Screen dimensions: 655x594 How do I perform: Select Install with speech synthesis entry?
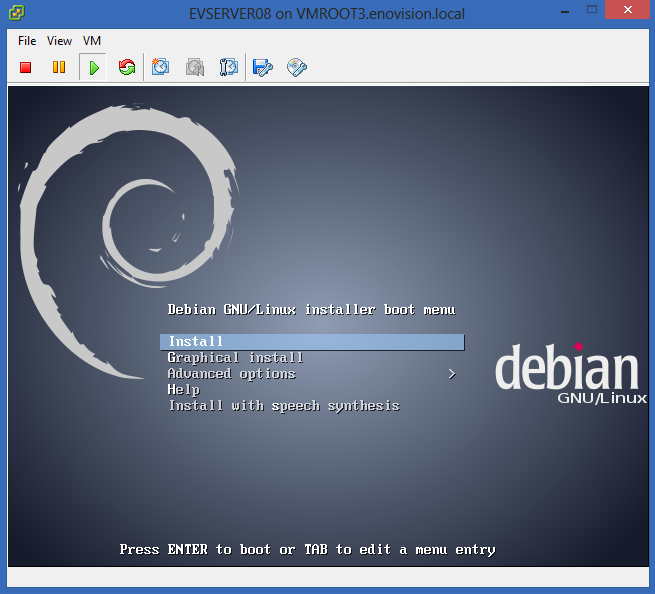pos(284,406)
